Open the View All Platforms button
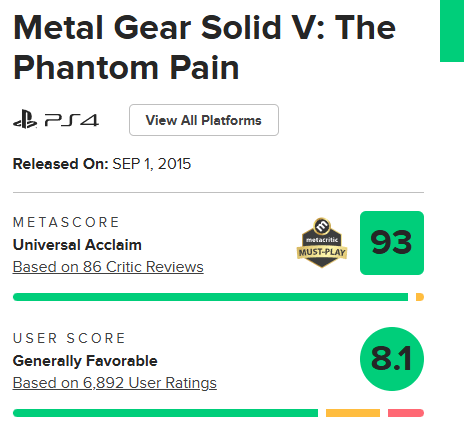This screenshot has height=435, width=464. point(204,120)
